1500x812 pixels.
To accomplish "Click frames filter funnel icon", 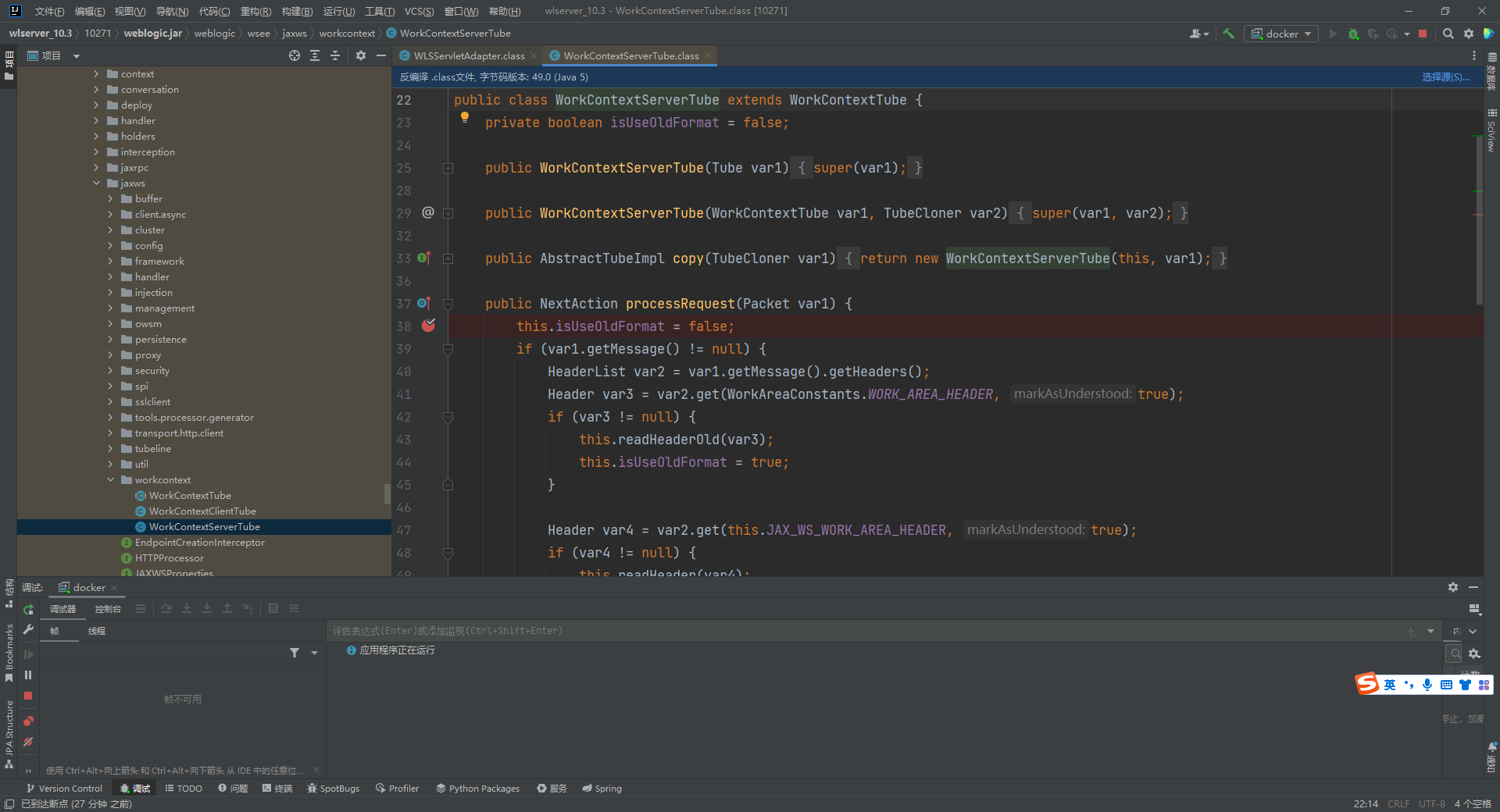I will (295, 653).
